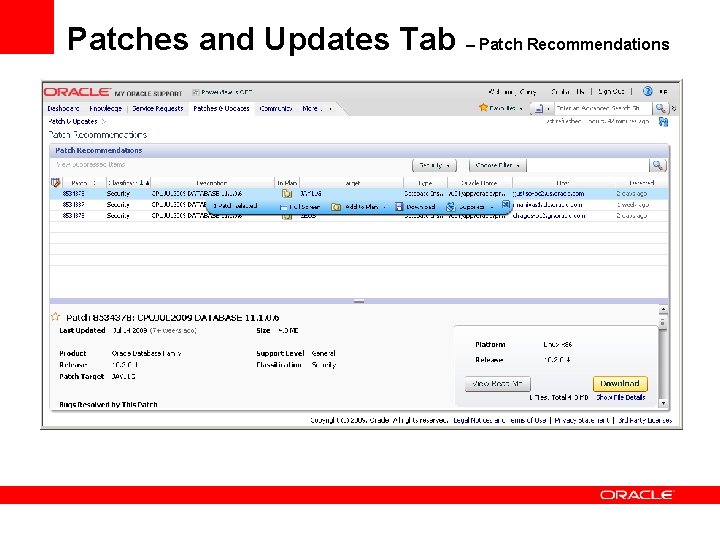Select the first Security patch row
Screen dimensions: 720x540
point(359,193)
